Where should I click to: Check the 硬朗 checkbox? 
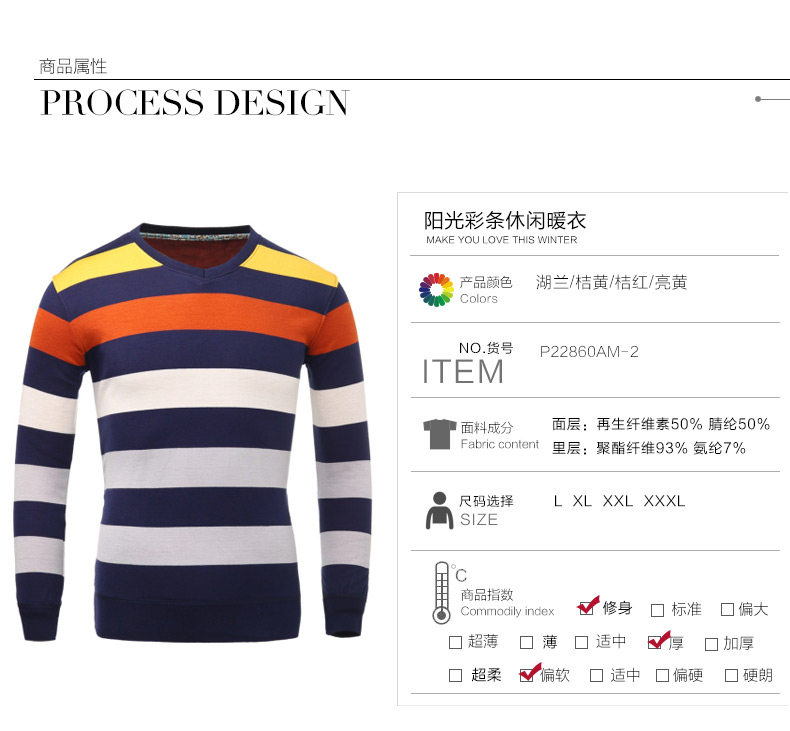point(731,676)
